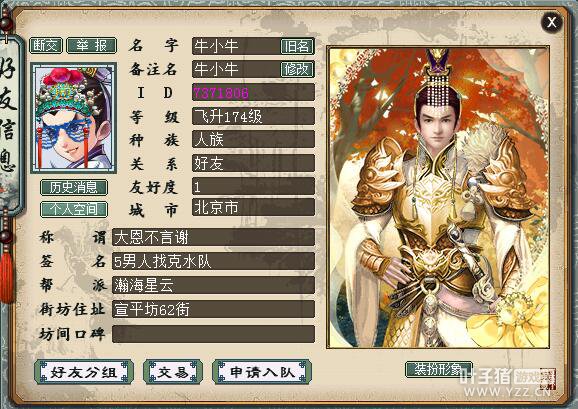This screenshot has width=578, height=409.
Task: Click the 断交 unfriend button
Action: coord(46,46)
